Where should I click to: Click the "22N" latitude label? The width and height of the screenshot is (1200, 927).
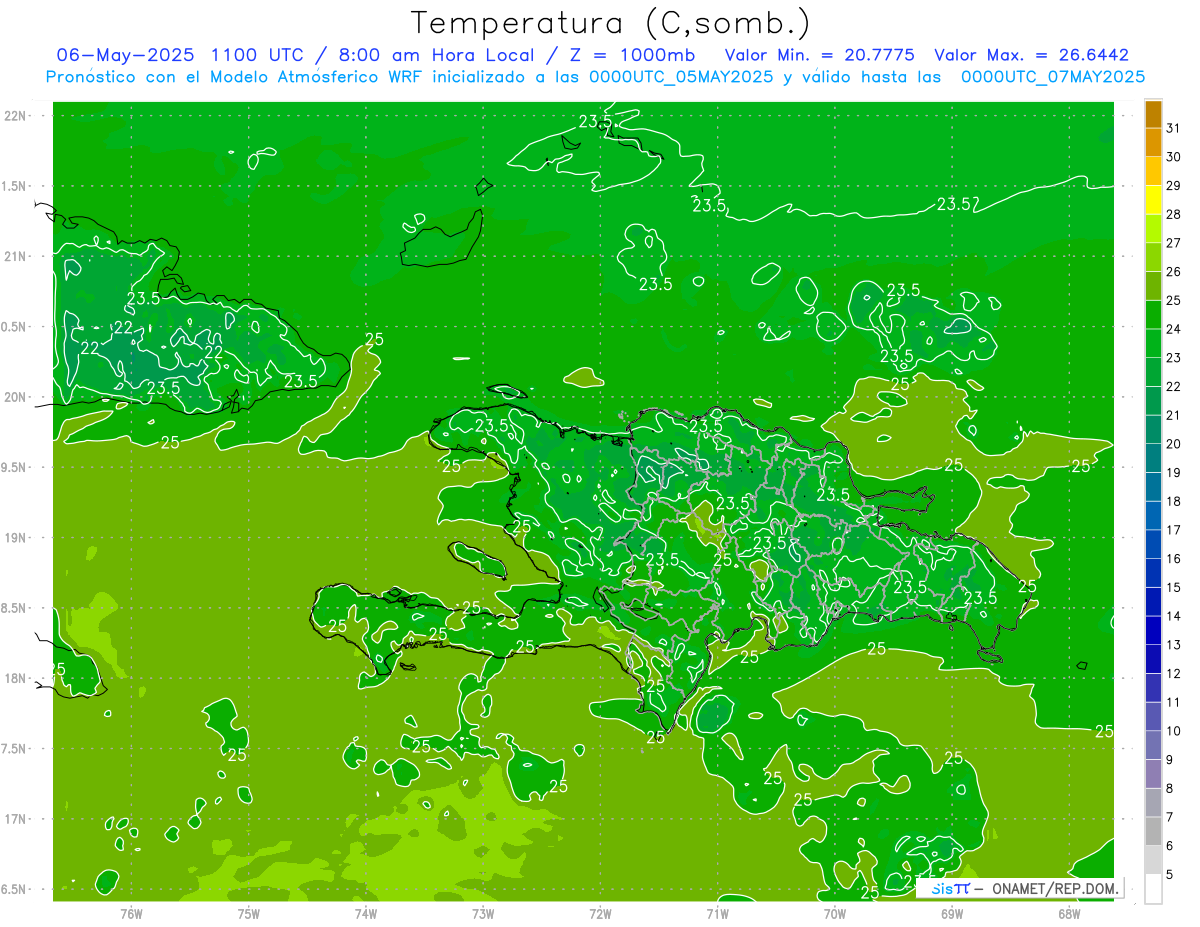pyautogui.click(x=16, y=116)
